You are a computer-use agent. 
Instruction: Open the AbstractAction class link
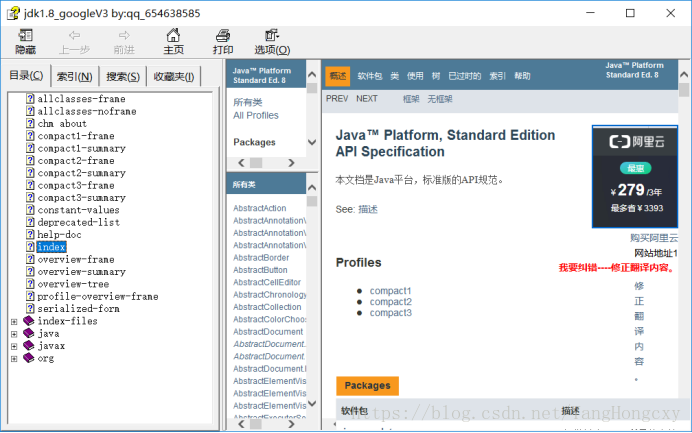coord(260,208)
